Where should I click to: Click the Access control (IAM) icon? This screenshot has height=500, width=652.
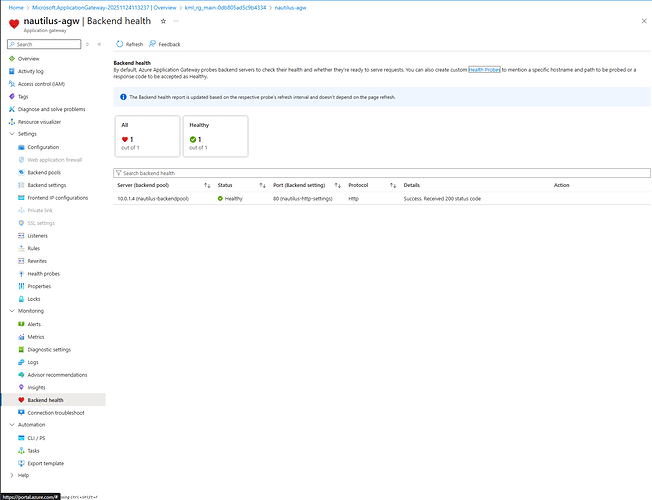pos(12,84)
